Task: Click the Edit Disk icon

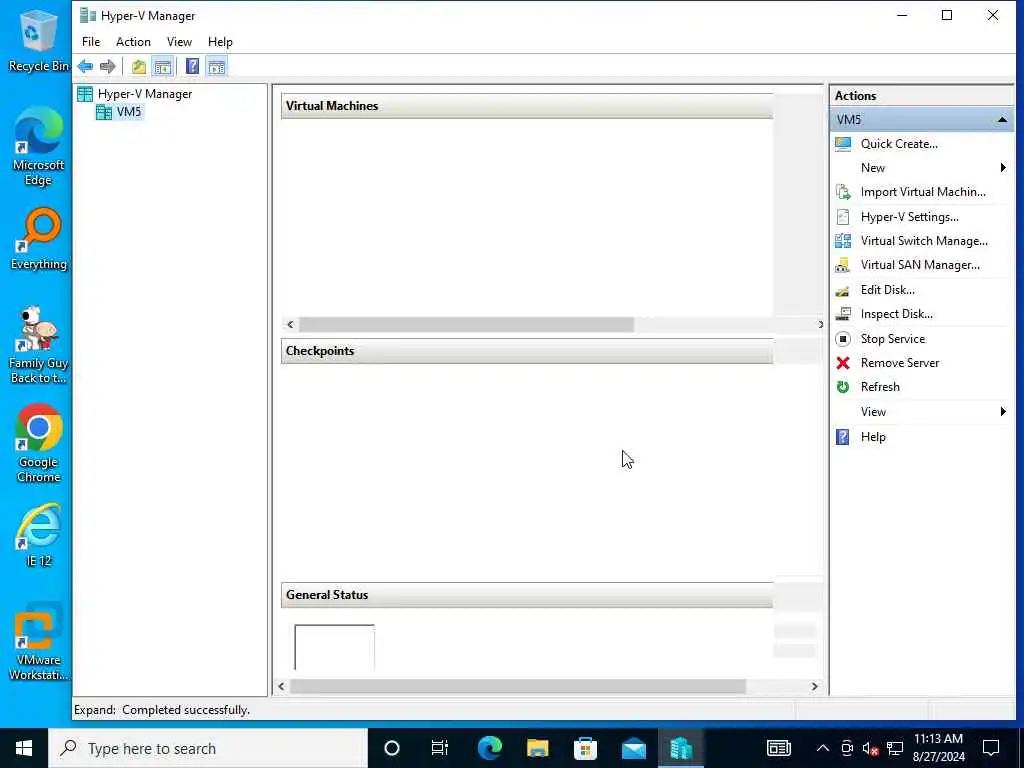Action: pyautogui.click(x=843, y=290)
